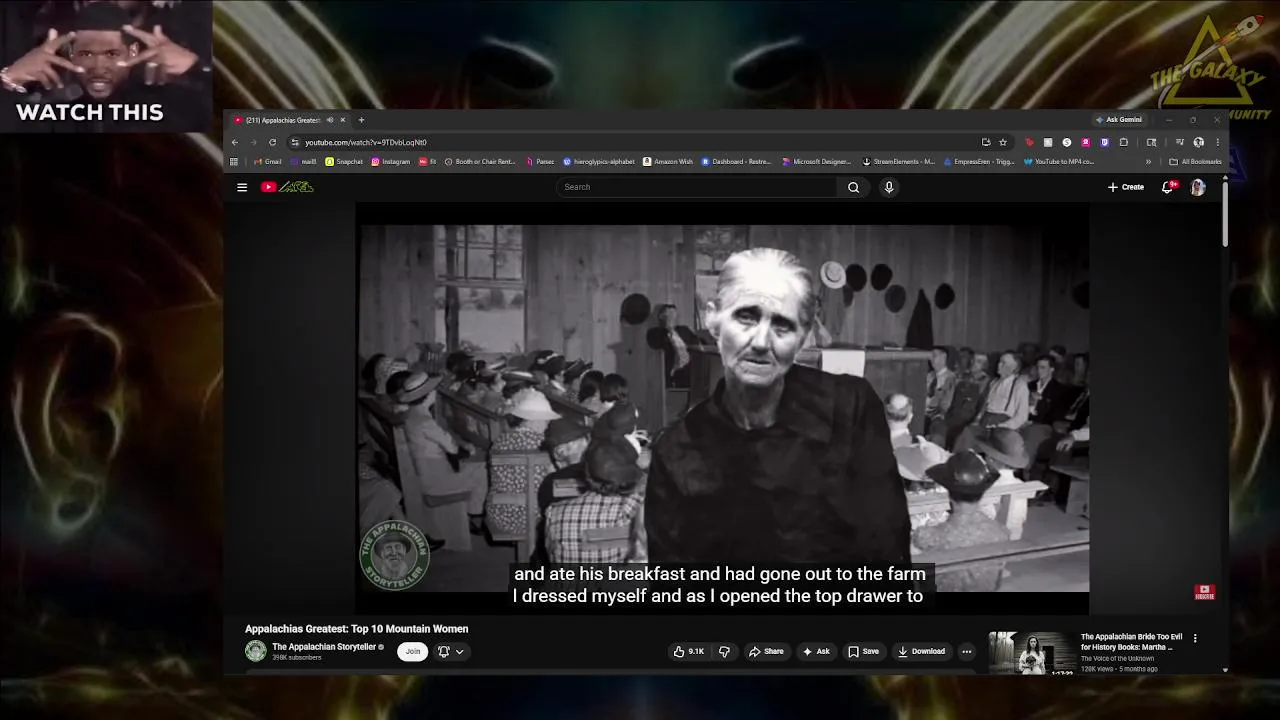Dislike the video with thumbs-down
1280x720 pixels.
pos(724,651)
